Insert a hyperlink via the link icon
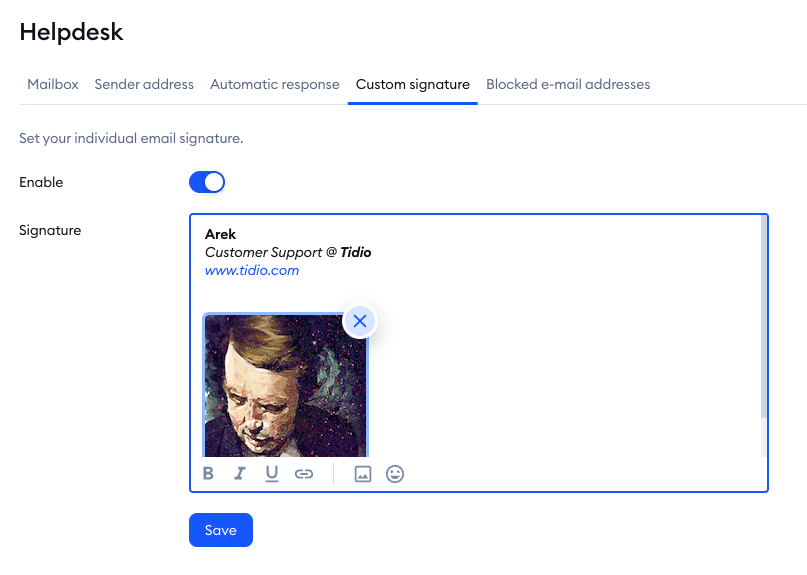Viewport: 807px width, 575px height. pyautogui.click(x=304, y=474)
